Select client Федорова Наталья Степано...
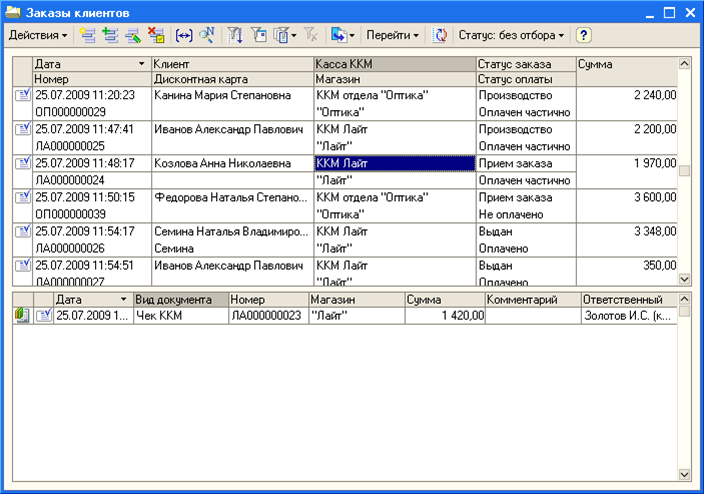 231,198
